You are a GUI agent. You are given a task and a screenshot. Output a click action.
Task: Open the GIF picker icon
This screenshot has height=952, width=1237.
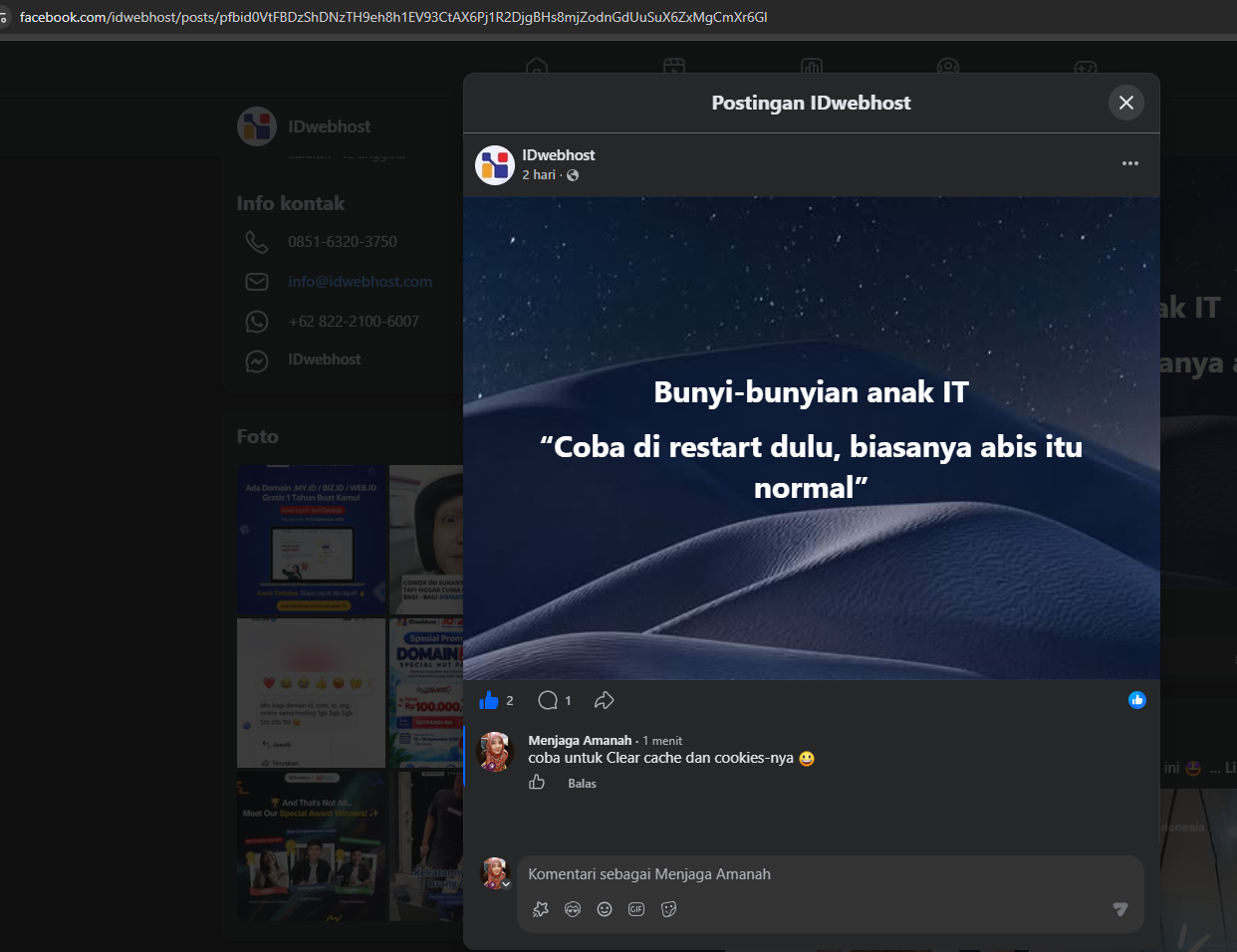pos(636,908)
